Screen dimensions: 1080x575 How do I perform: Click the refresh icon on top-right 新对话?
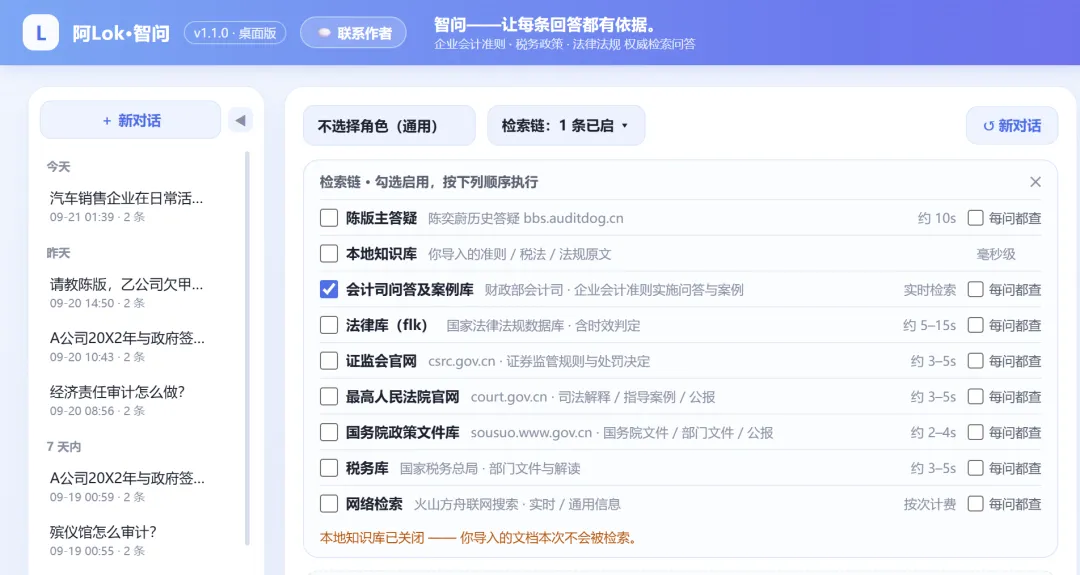pos(988,126)
